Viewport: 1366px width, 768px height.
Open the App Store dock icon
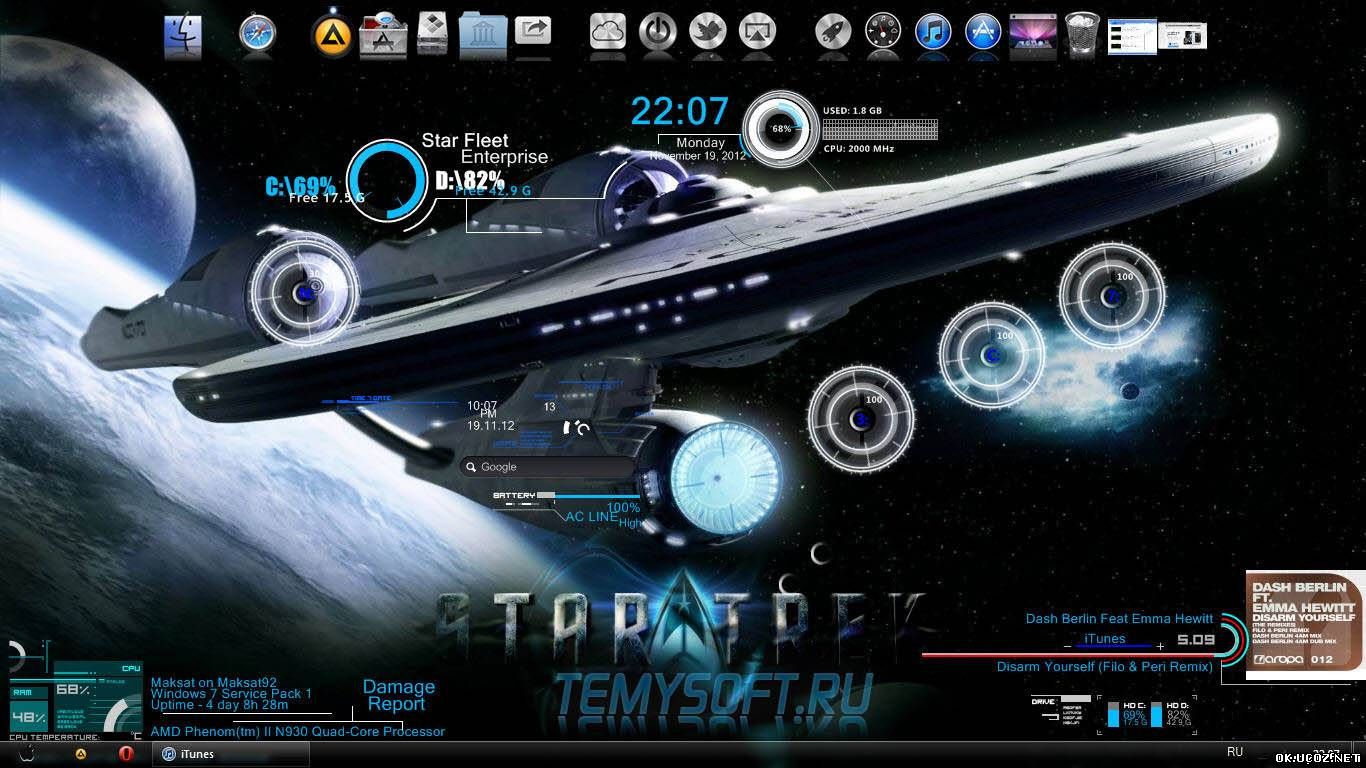(983, 32)
